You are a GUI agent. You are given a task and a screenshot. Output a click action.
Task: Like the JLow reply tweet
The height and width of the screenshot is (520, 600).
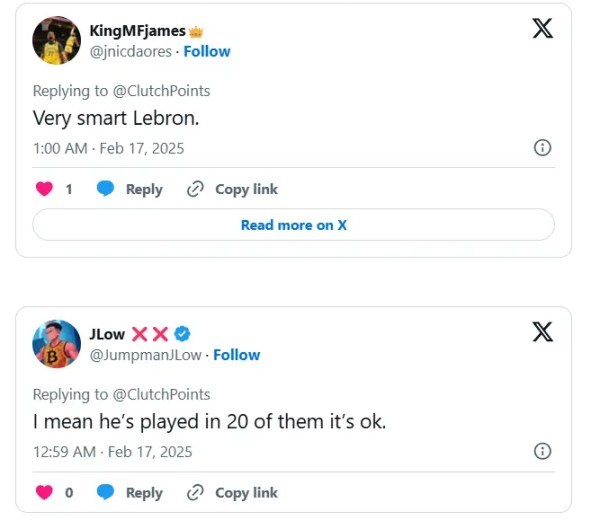coord(44,492)
